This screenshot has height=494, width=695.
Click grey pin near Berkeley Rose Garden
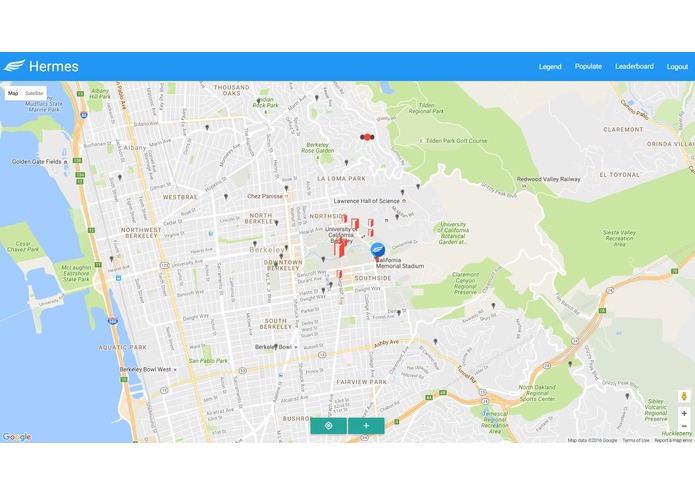[x=347, y=163]
